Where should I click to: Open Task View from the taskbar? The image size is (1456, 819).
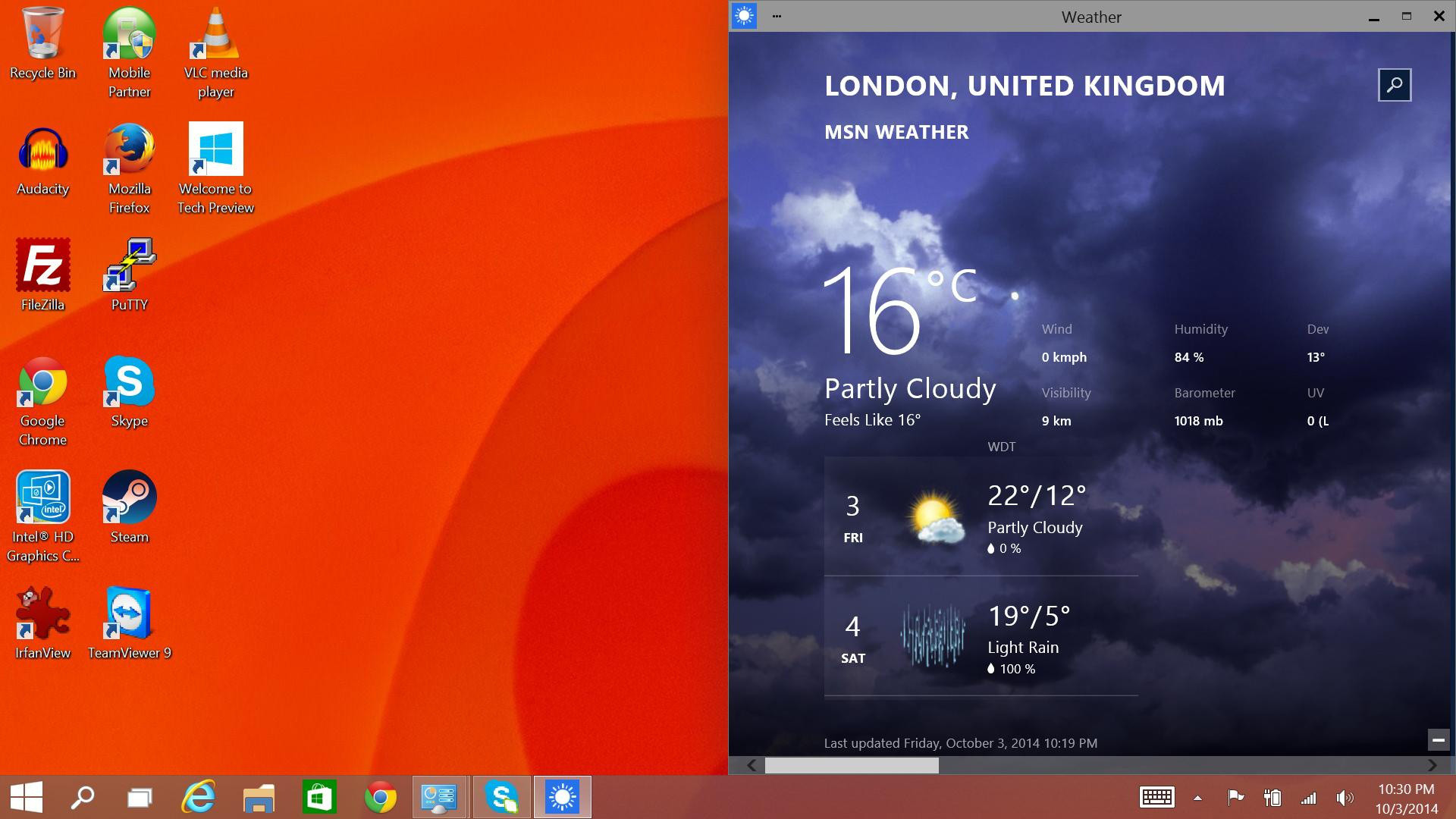click(140, 798)
